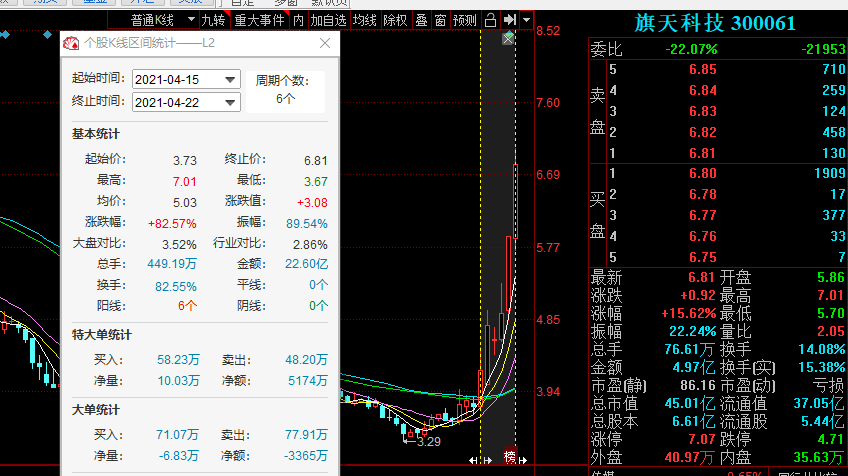Viewport: 848px width, 476px height.
Task: Click the 8.52 price axis label
Action: pos(548,31)
